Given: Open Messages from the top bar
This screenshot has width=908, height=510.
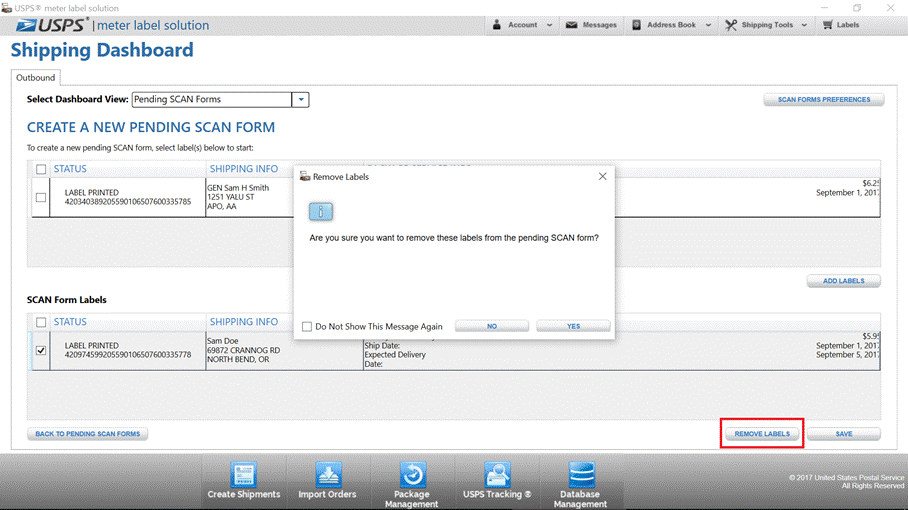Looking at the screenshot, I should click(x=591, y=25).
